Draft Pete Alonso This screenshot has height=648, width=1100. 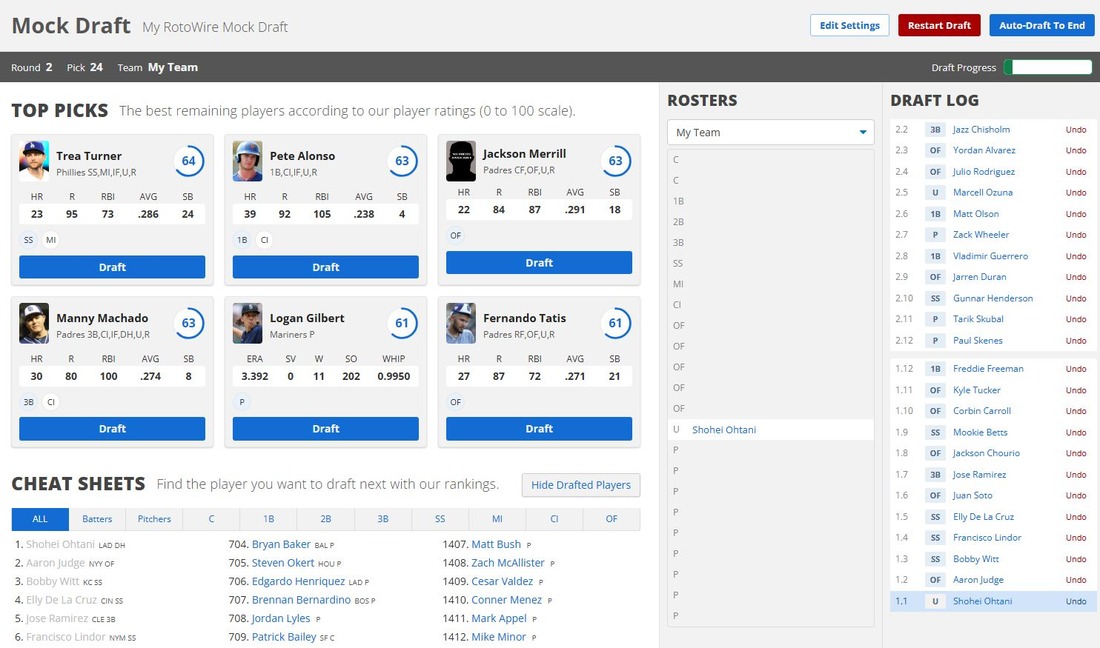tap(325, 267)
